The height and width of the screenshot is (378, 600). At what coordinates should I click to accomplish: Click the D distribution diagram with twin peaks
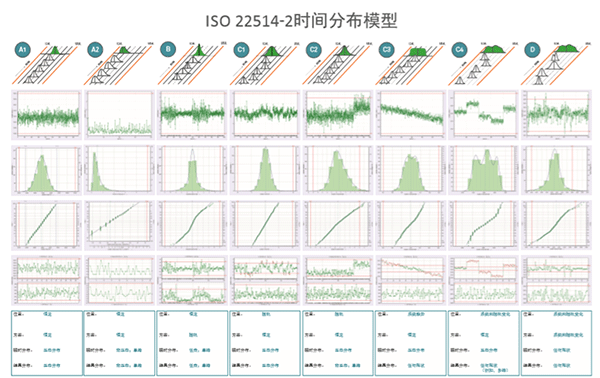(557, 63)
